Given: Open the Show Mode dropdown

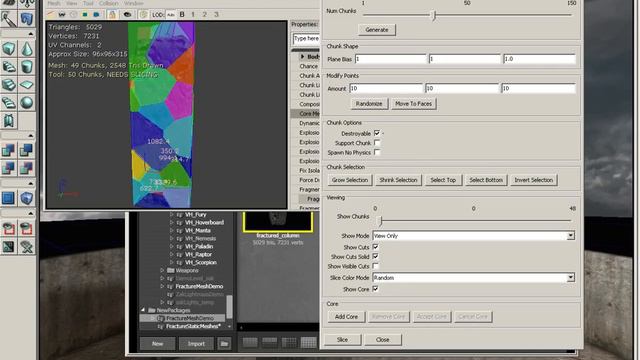Looking at the screenshot, I should [x=571, y=236].
